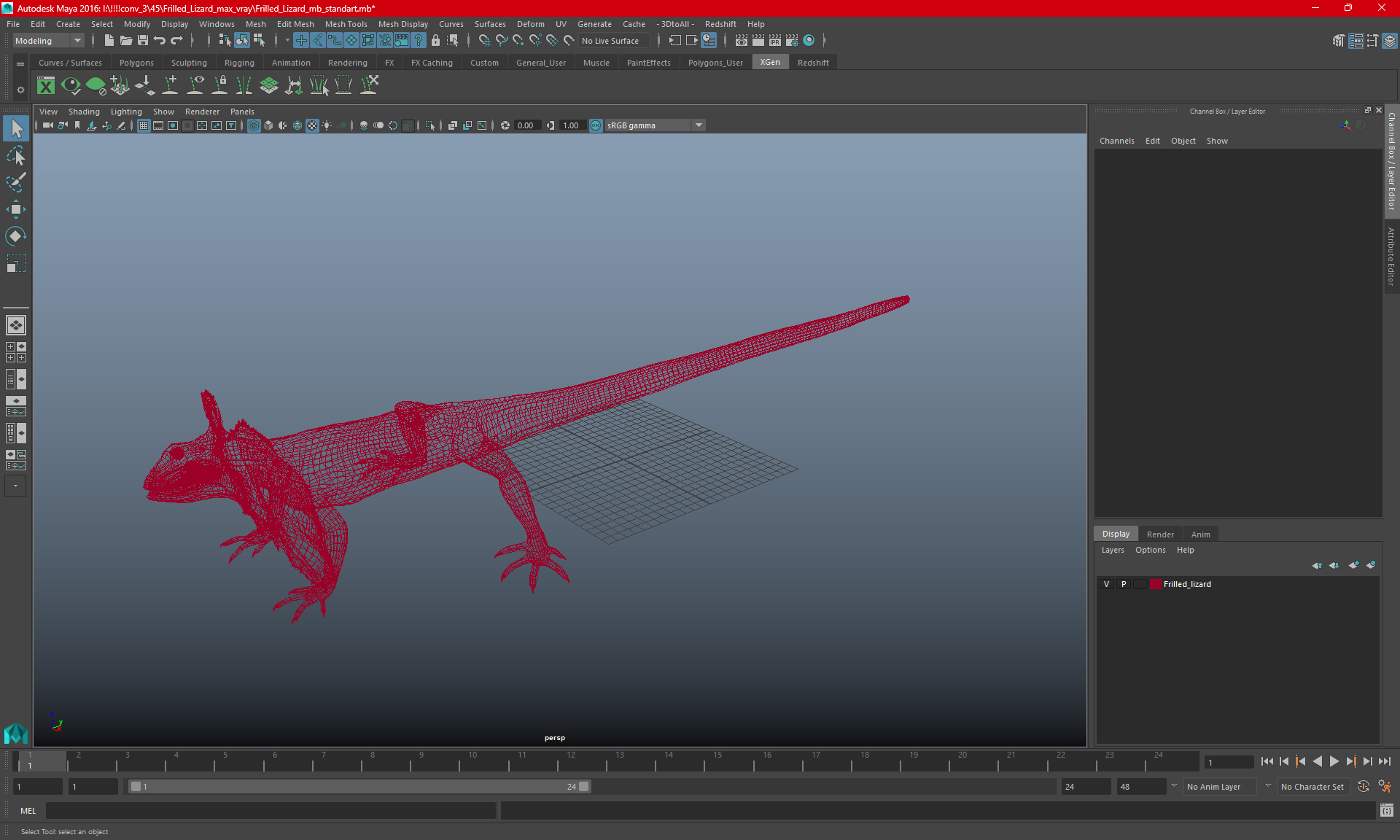1400x840 pixels.
Task: Go to start of playback range
Action: click(x=1267, y=761)
